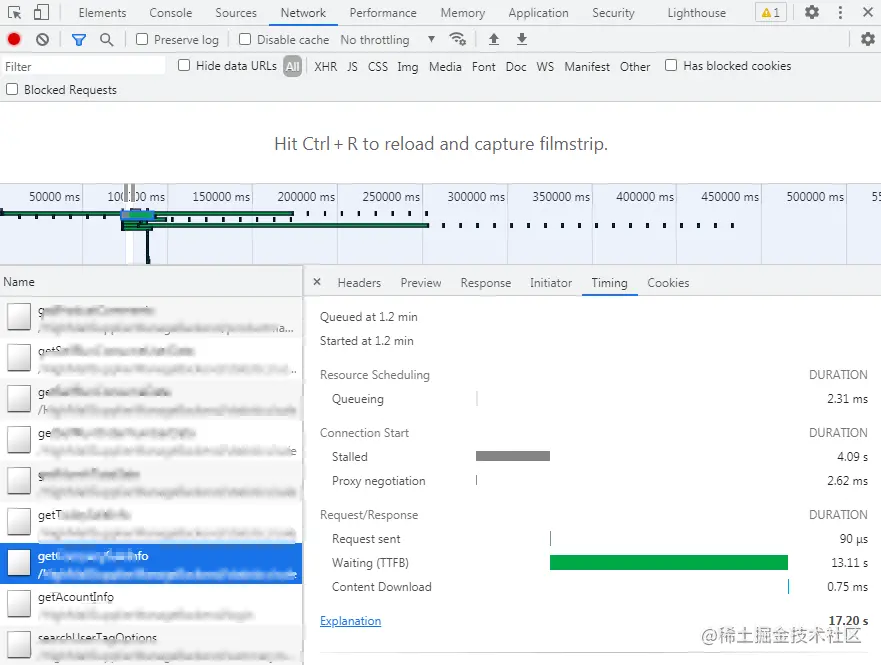Filter requests by Img
Viewport: 881px width, 665px height.
(408, 67)
